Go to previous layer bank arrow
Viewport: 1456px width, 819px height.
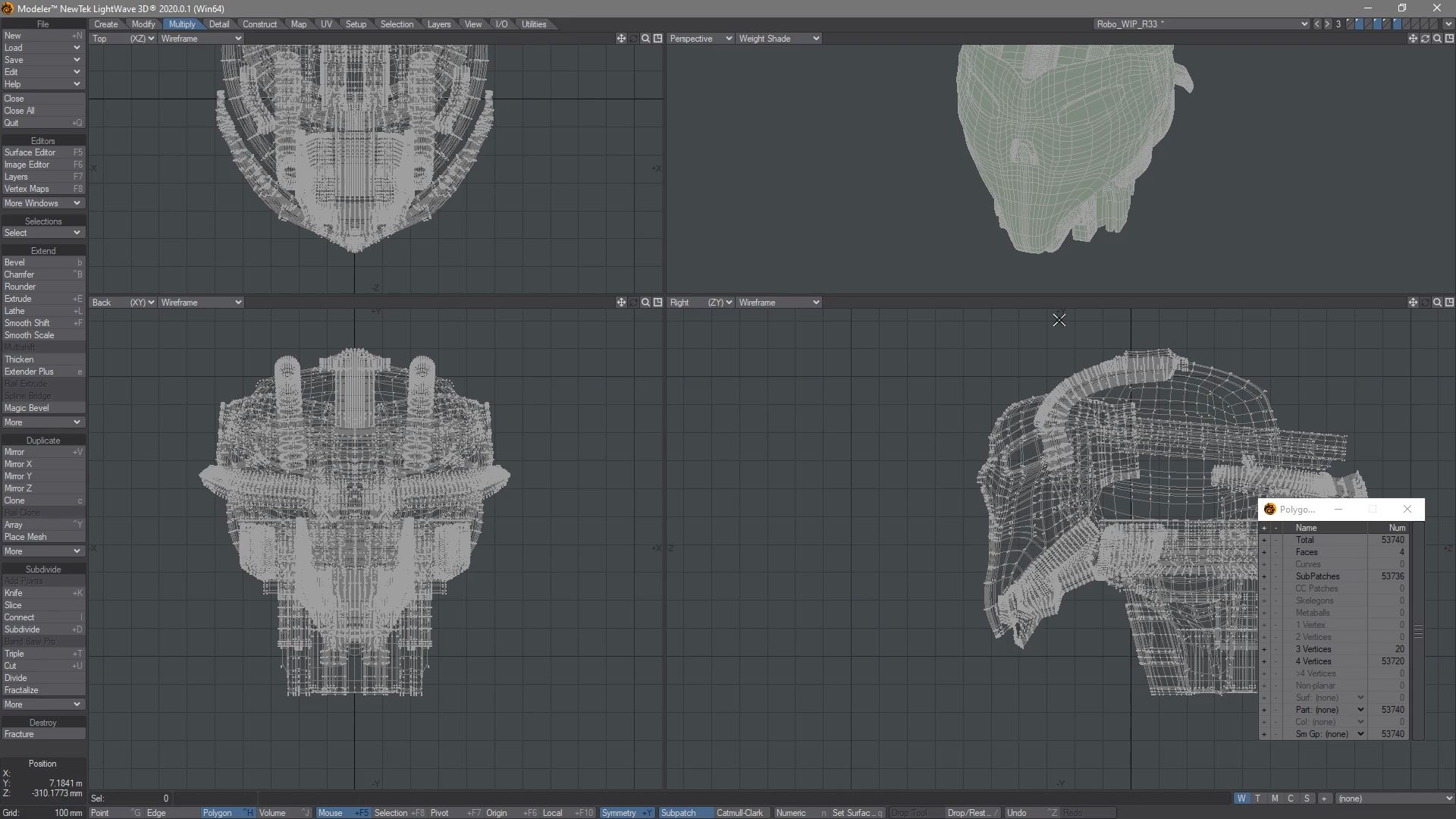[x=1317, y=24]
